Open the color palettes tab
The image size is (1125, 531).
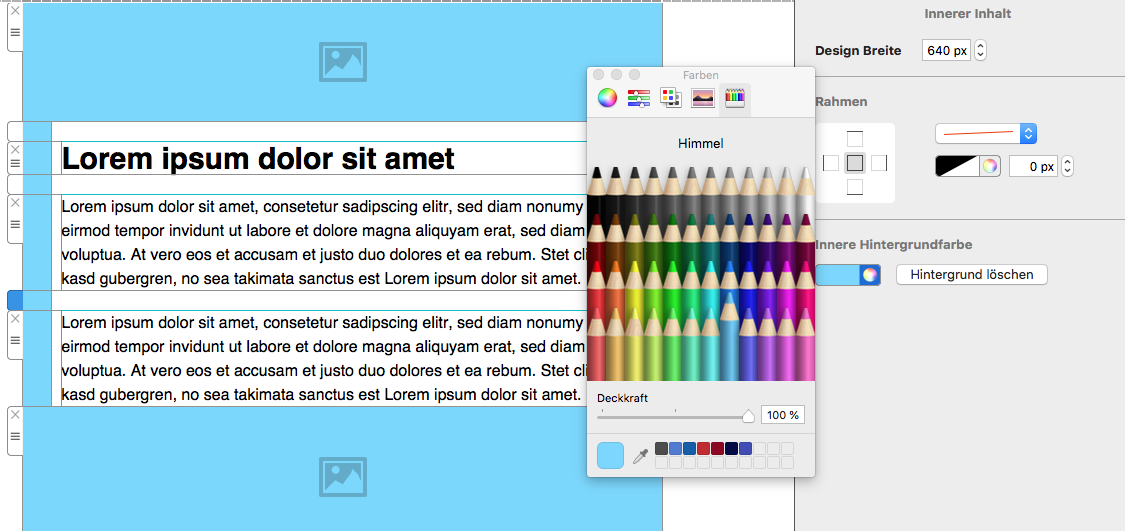click(x=671, y=98)
